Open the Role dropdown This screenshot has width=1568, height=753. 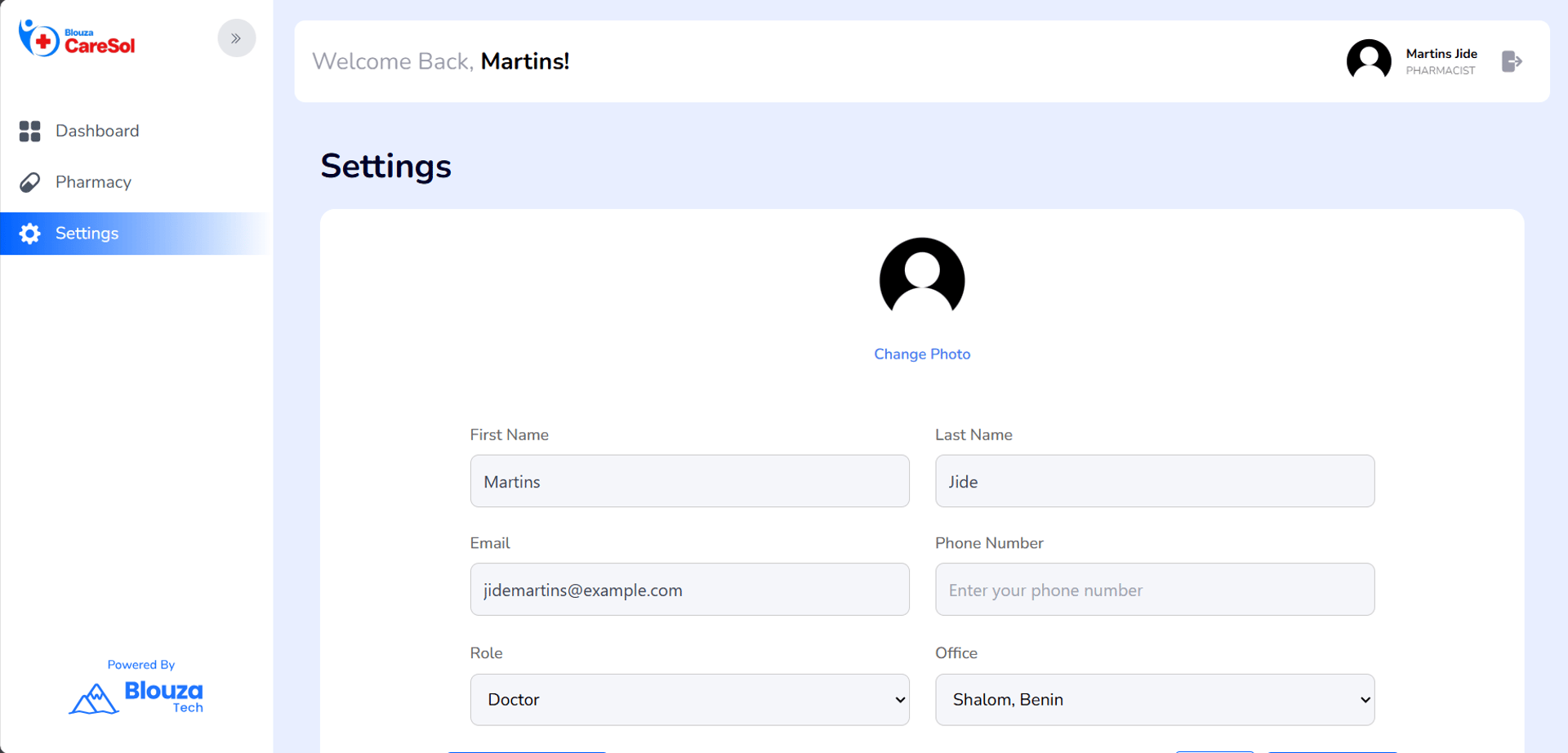[x=689, y=699]
